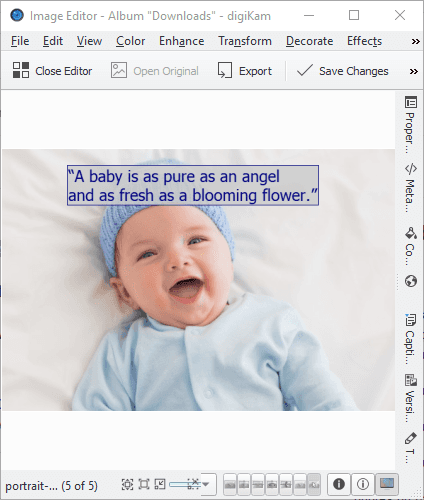Open the Captions sidebar tab
This screenshot has width=424, height=500.
point(411,339)
